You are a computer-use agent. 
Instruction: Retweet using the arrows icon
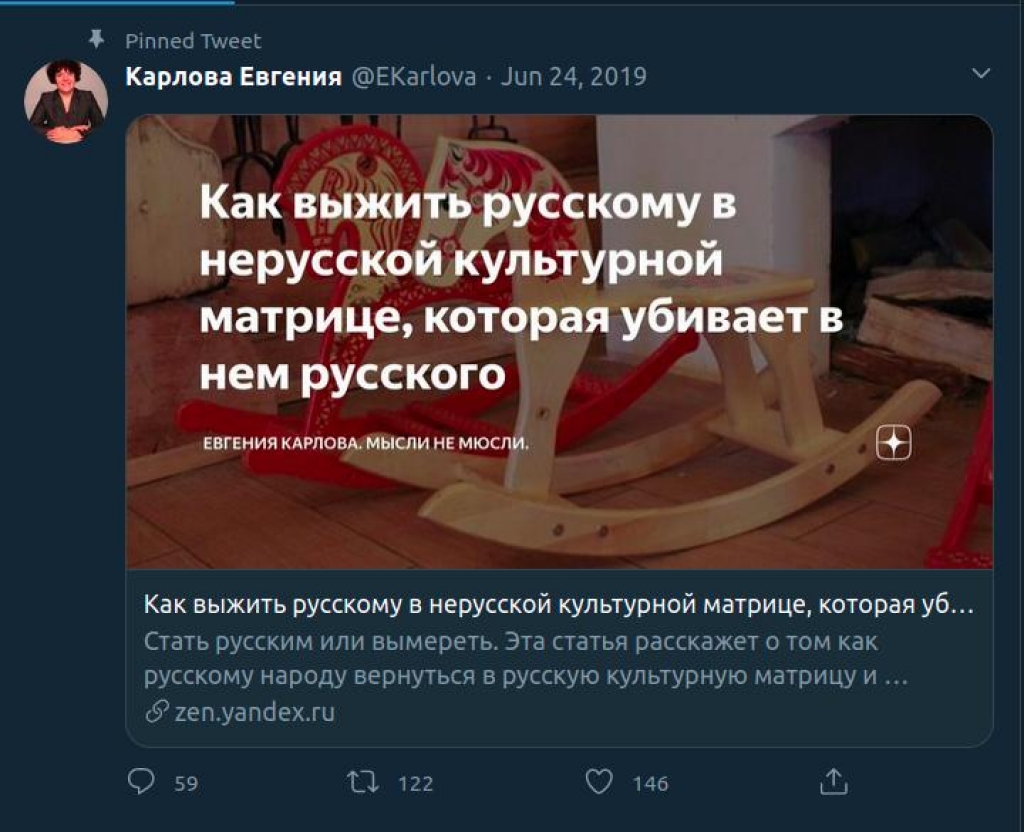tap(363, 782)
